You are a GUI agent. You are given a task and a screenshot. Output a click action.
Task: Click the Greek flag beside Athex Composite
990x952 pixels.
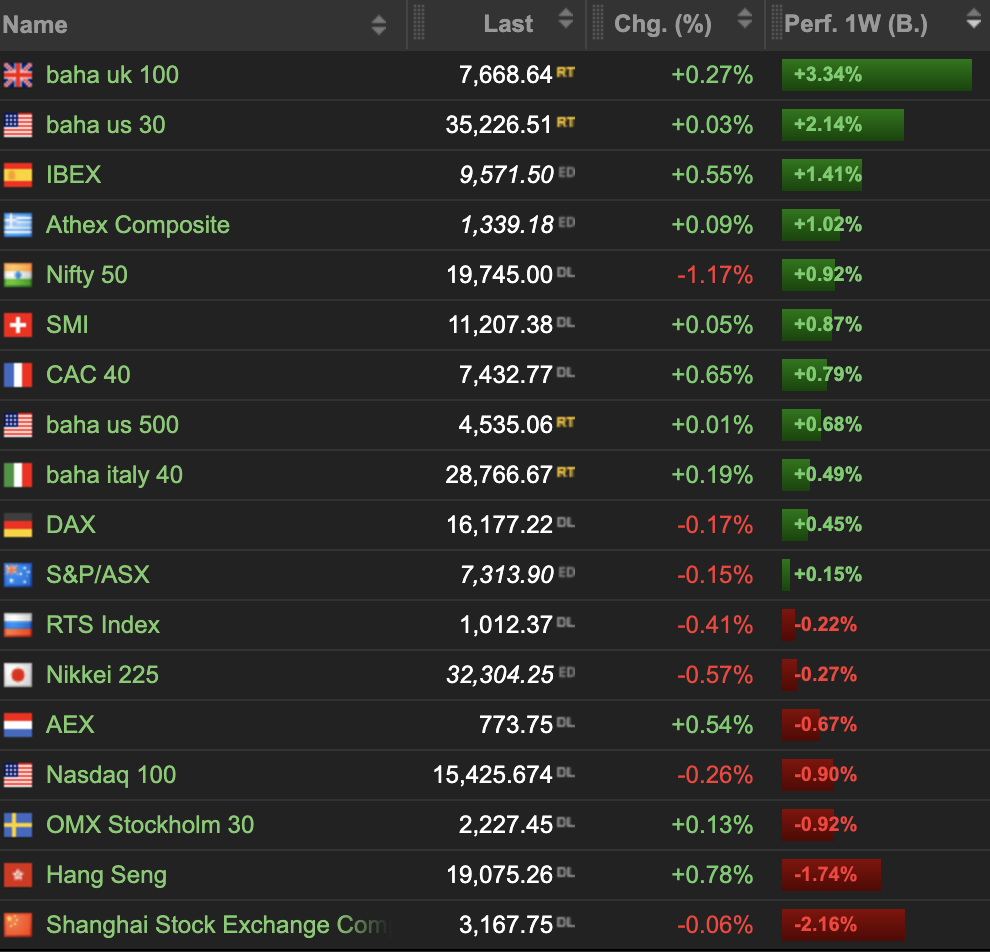pyautogui.click(x=18, y=225)
